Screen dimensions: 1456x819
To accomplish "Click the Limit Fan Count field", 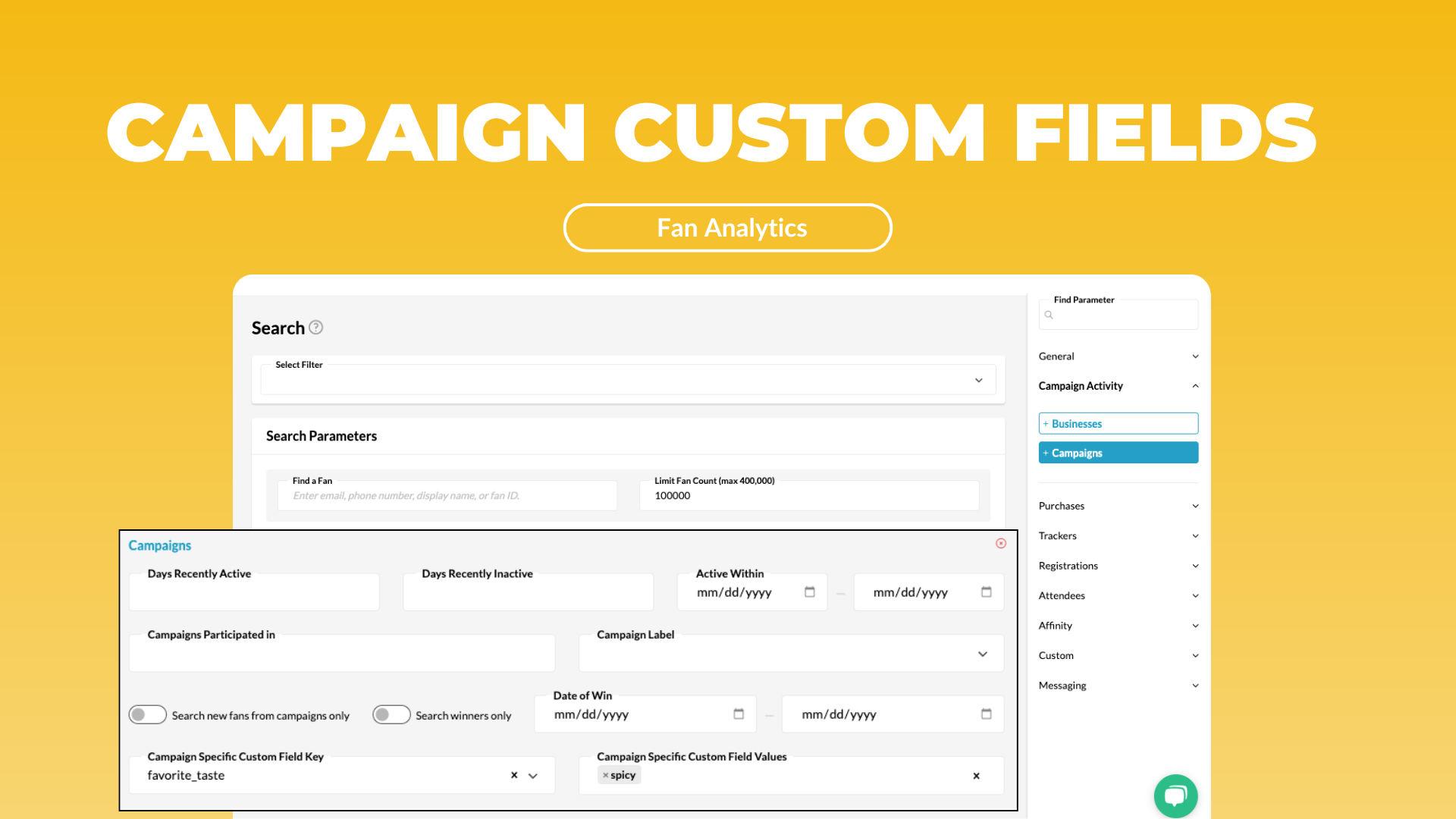I will click(x=809, y=495).
